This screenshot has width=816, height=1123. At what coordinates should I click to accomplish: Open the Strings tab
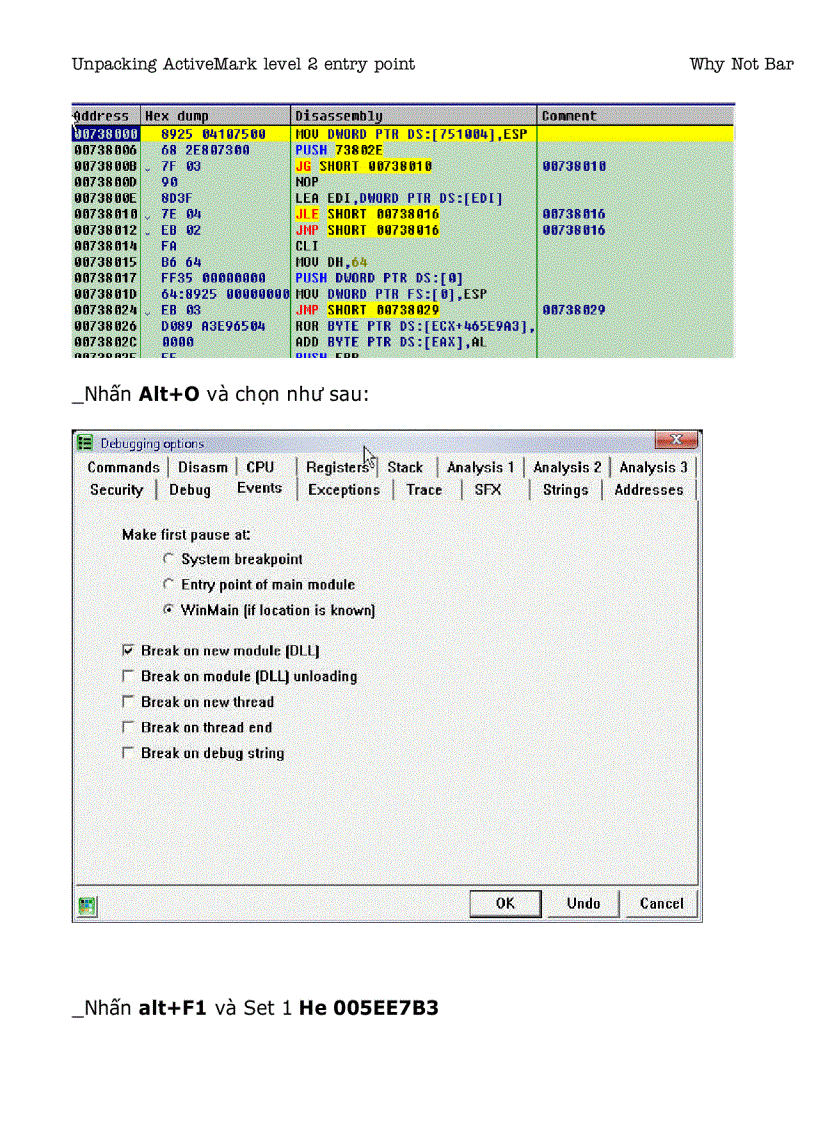coord(565,490)
